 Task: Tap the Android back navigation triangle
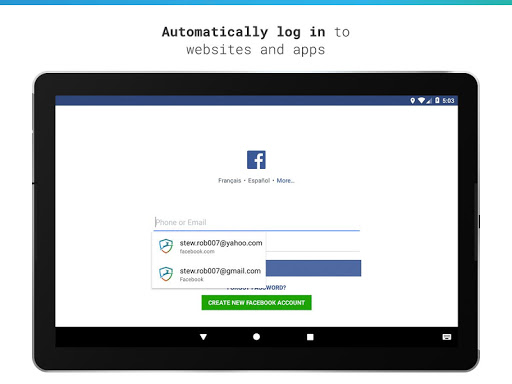point(203,337)
